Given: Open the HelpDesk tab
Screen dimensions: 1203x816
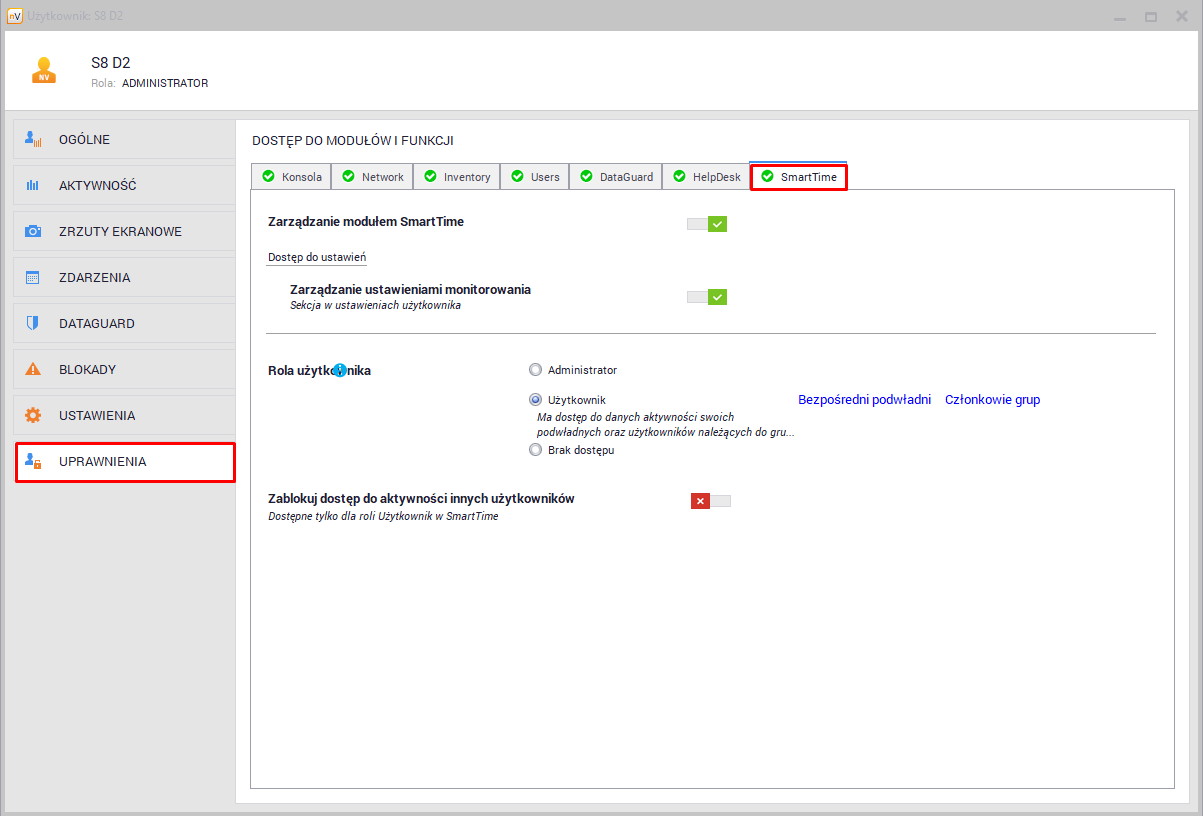Looking at the screenshot, I should click(x=706, y=177).
